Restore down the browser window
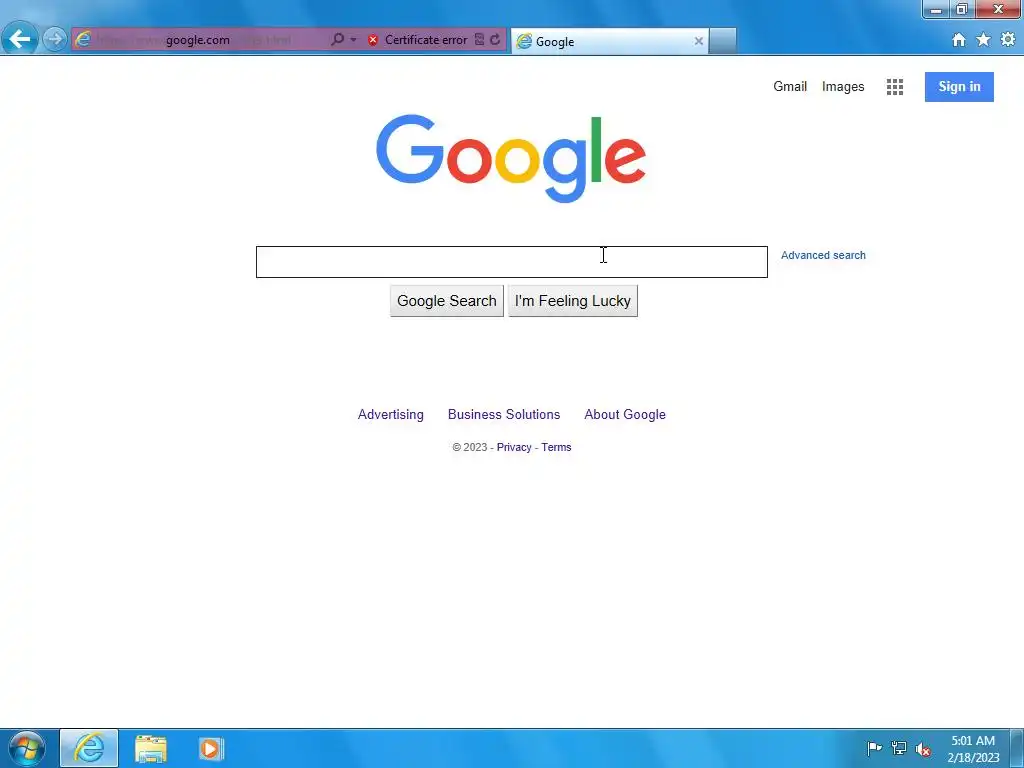 pyautogui.click(x=961, y=10)
